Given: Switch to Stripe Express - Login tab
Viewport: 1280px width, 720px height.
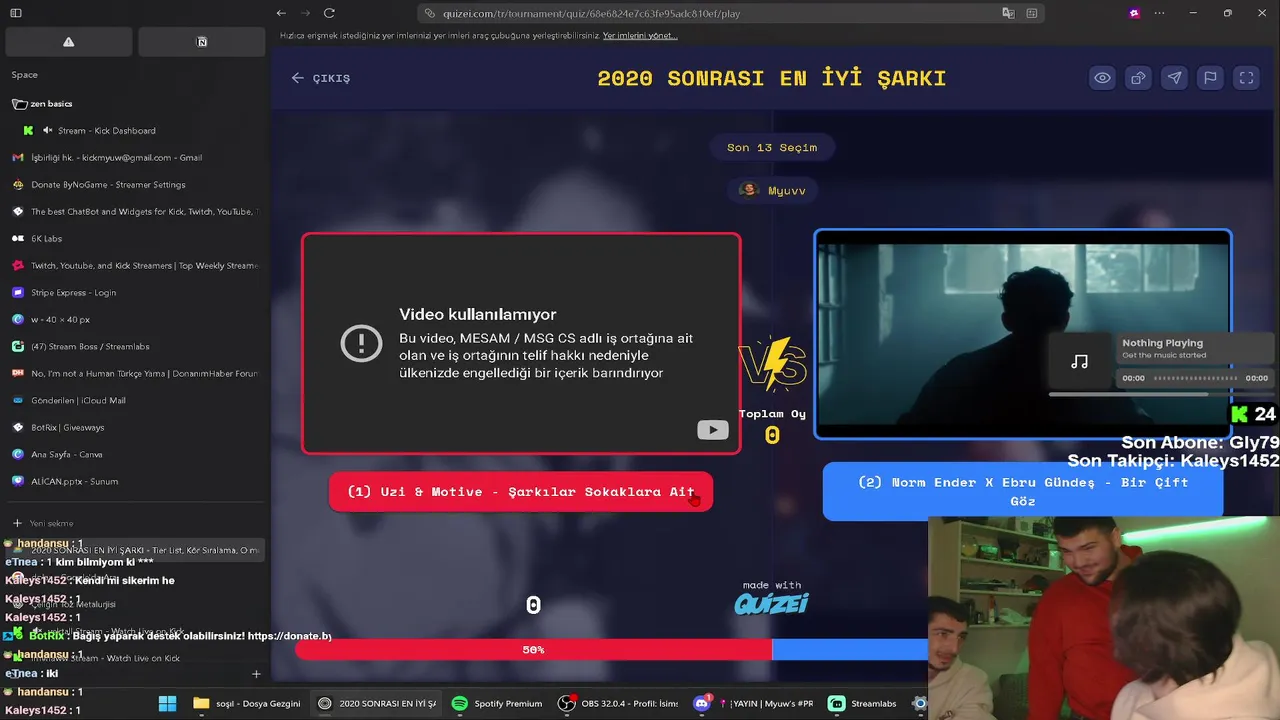Looking at the screenshot, I should tap(135, 293).
